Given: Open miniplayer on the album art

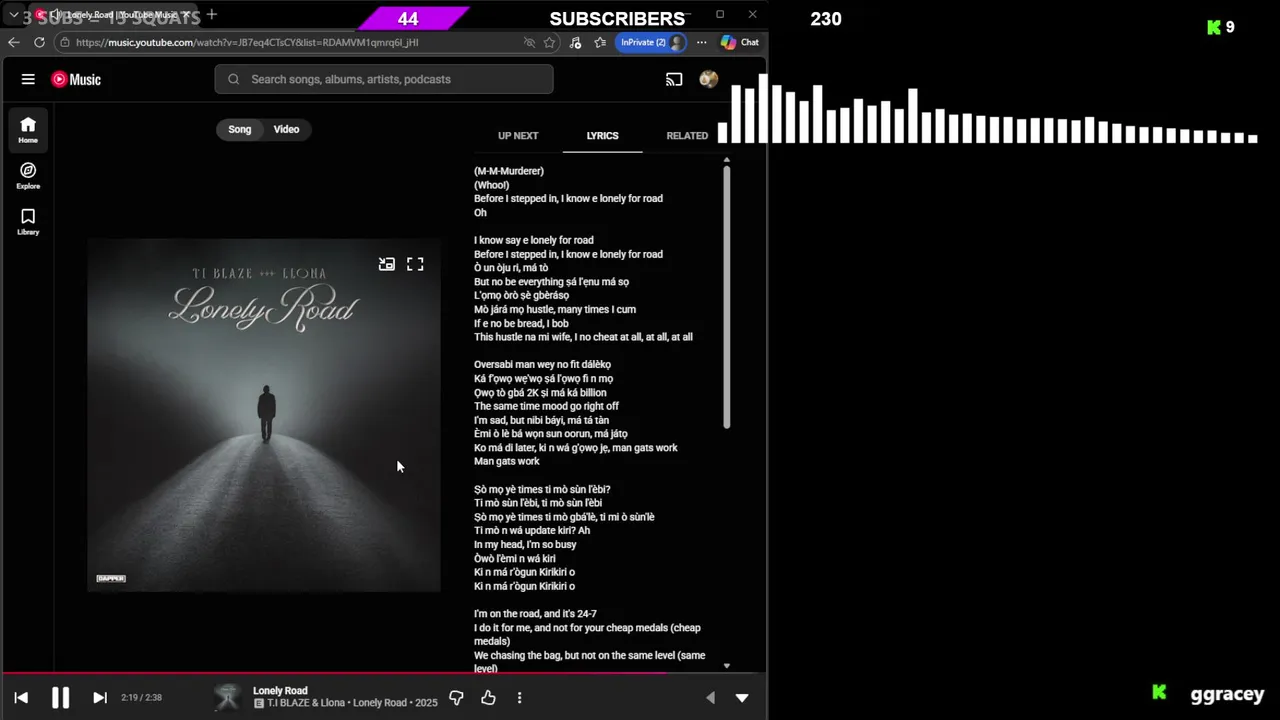Looking at the screenshot, I should pyautogui.click(x=387, y=264).
